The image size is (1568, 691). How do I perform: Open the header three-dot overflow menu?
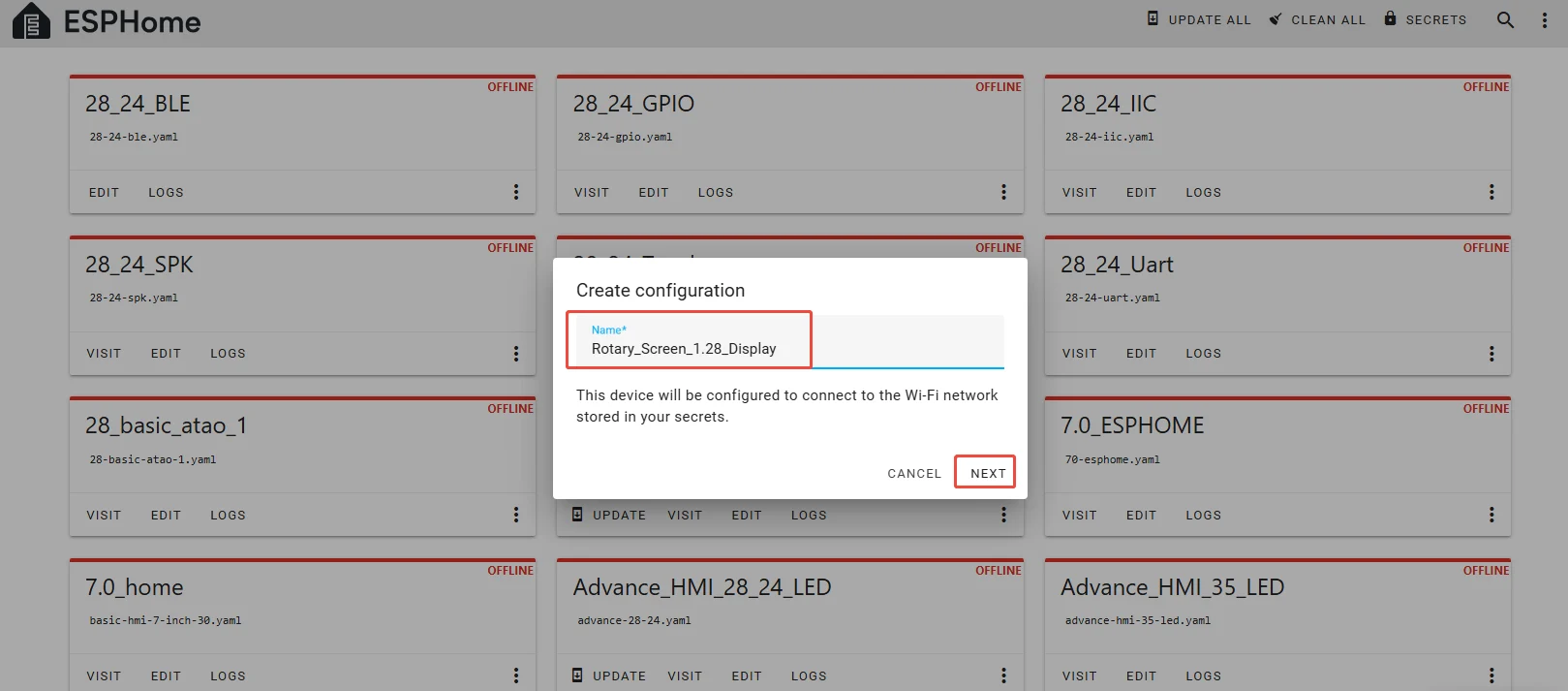tap(1544, 20)
